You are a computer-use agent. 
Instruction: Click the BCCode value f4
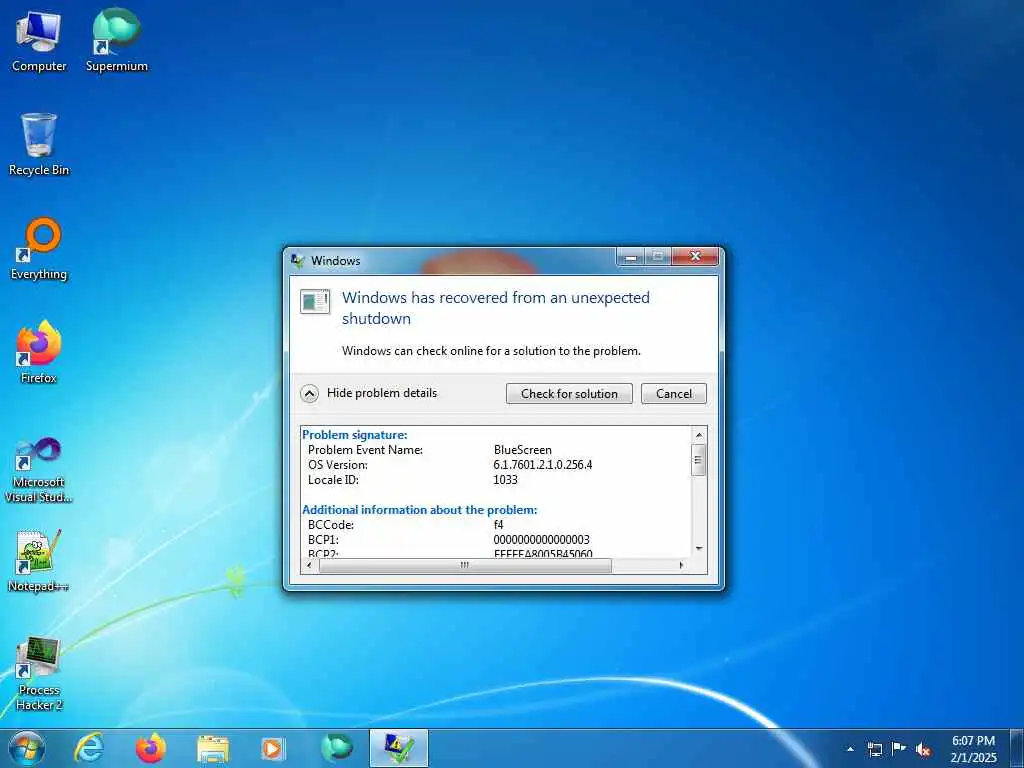pyautogui.click(x=498, y=525)
